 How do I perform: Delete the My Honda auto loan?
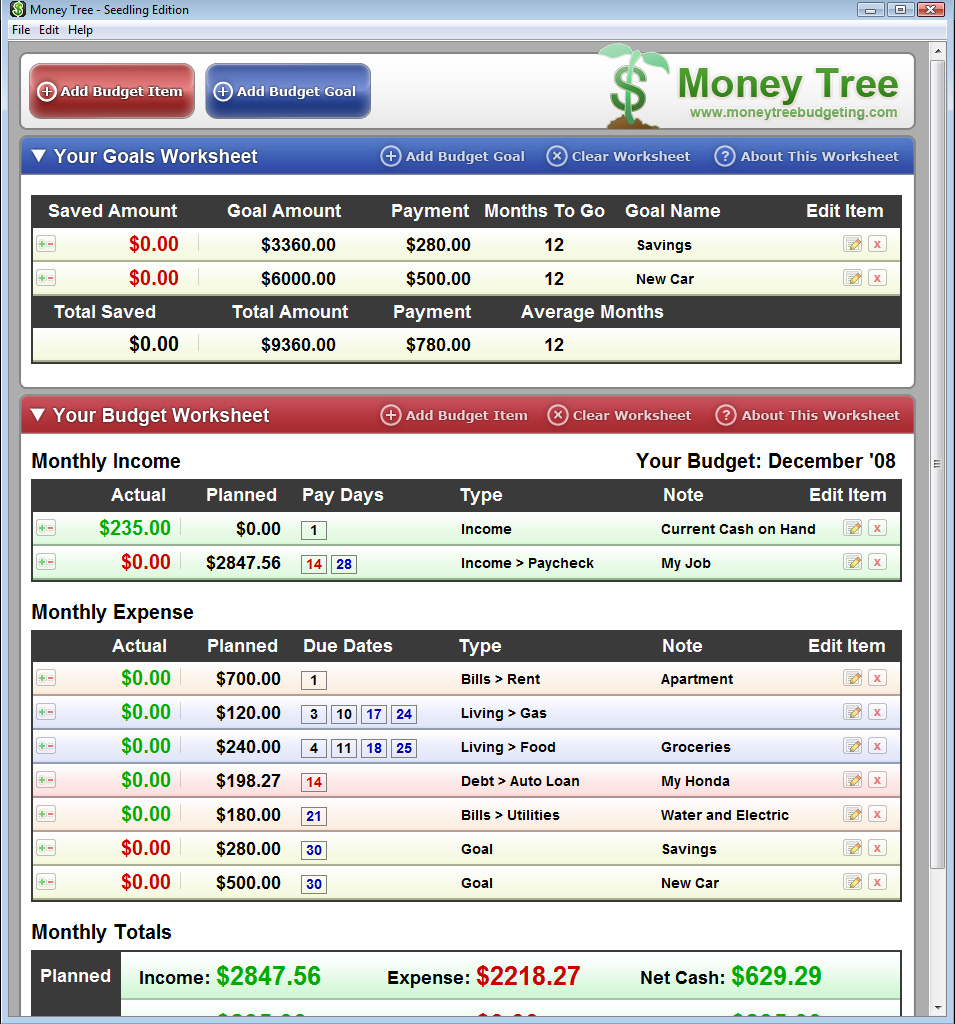coord(877,780)
